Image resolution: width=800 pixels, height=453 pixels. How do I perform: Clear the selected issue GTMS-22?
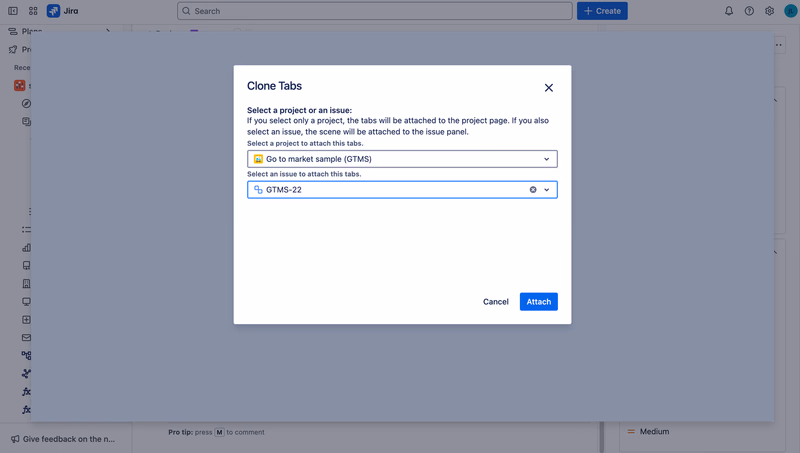point(533,190)
